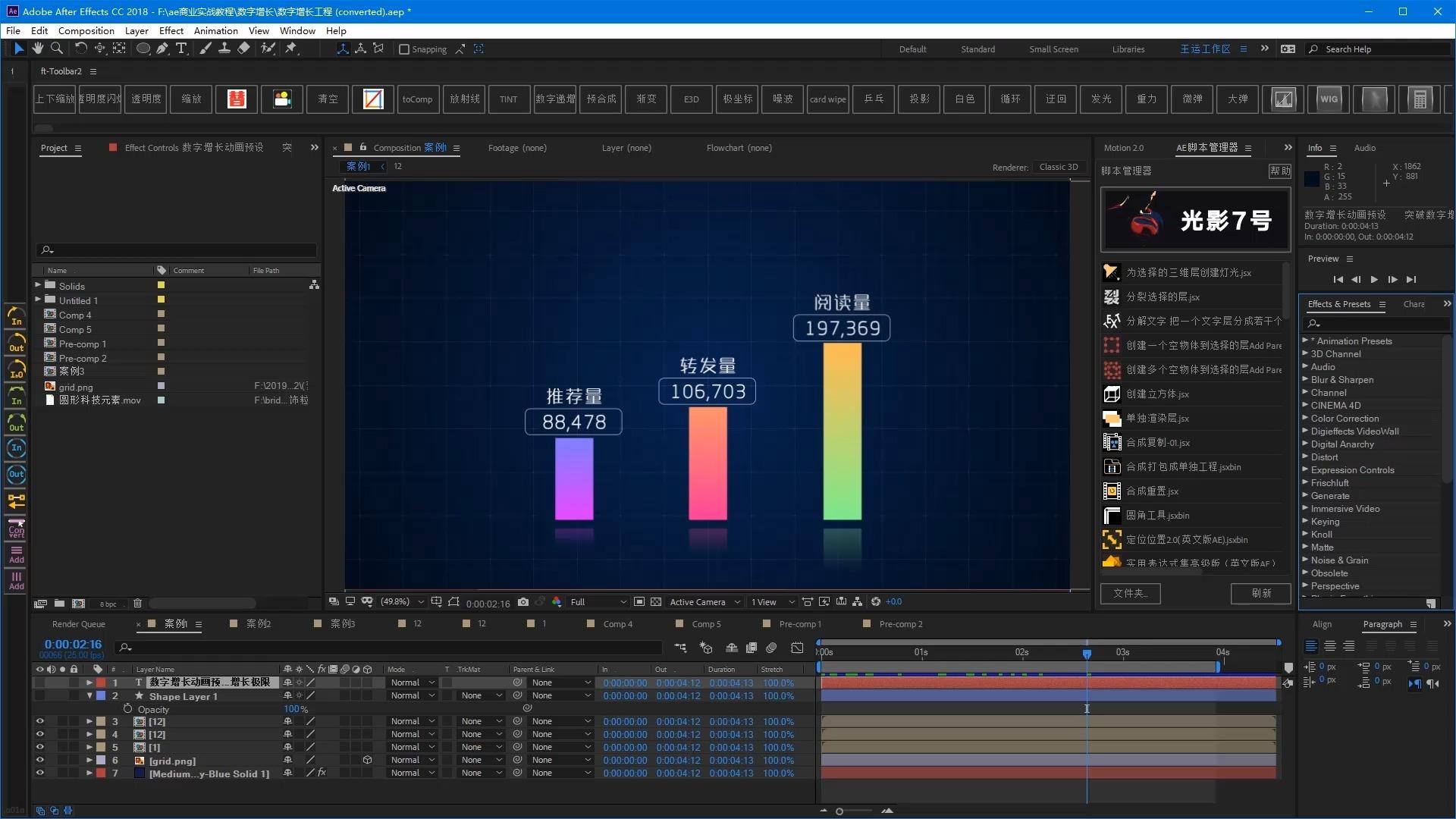
Task: Click the E3D toolbar button
Action: tap(691, 99)
